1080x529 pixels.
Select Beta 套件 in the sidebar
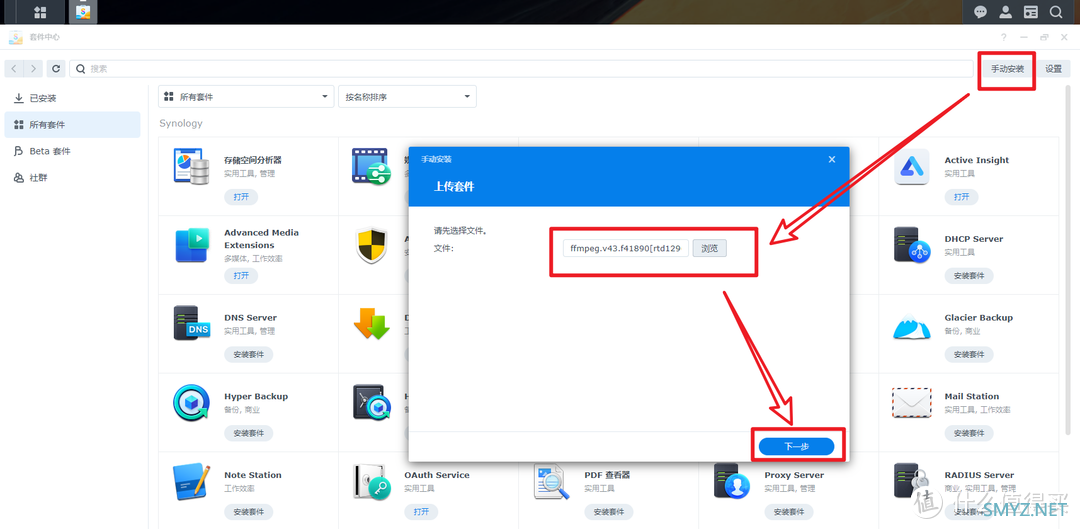72,151
